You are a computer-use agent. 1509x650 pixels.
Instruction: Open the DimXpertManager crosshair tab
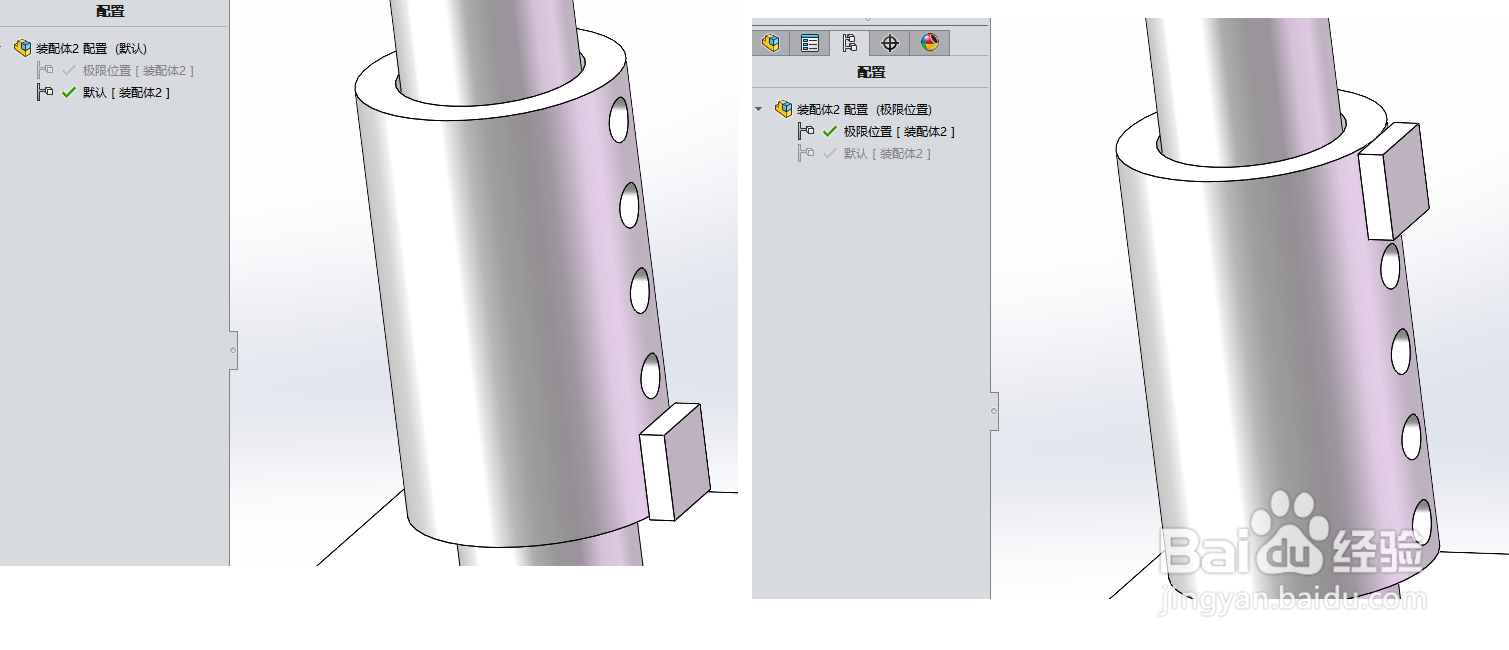(890, 43)
